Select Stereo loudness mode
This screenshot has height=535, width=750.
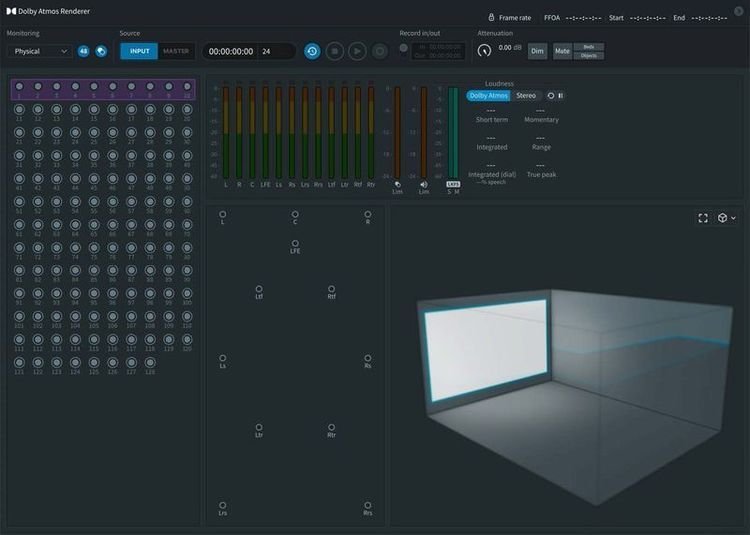pos(526,96)
